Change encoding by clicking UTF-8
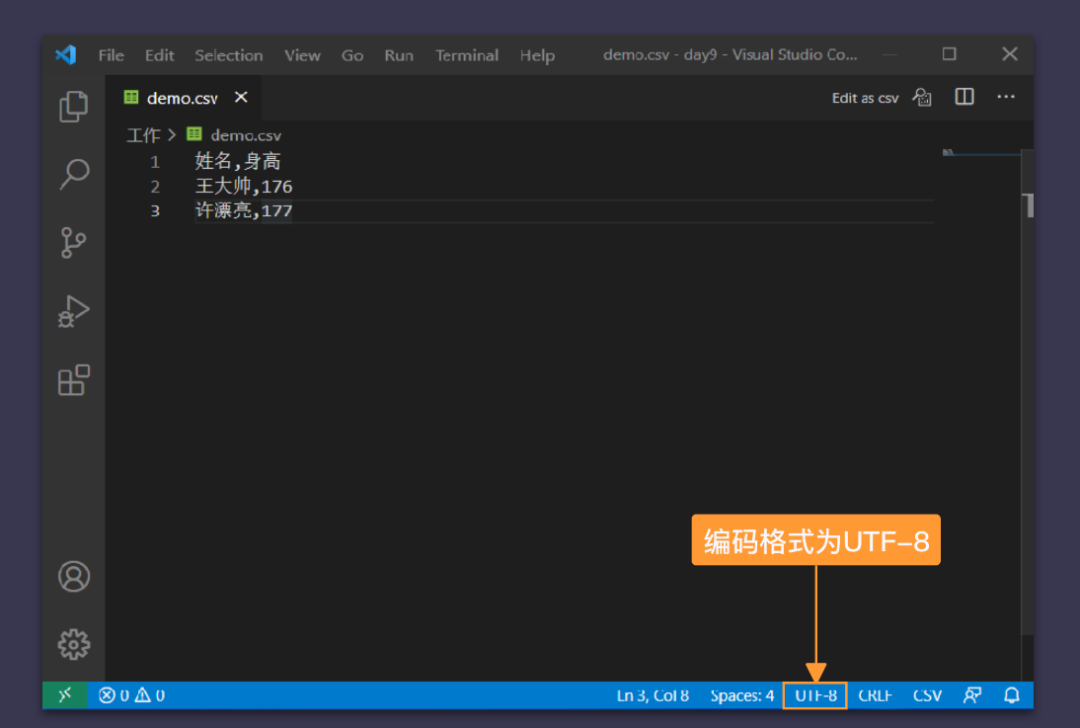Viewport: 1080px width, 728px height. tap(815, 694)
